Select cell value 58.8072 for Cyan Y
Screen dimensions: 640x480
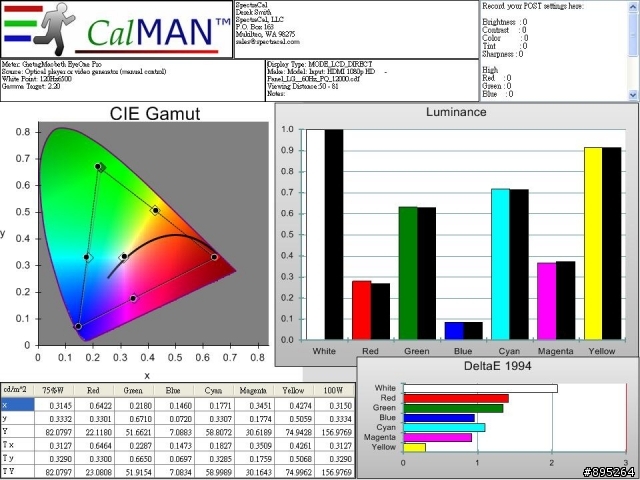point(213,432)
